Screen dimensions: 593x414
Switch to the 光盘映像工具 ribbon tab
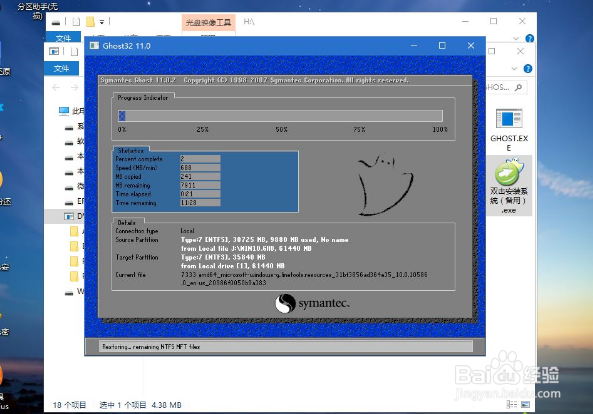pos(208,23)
